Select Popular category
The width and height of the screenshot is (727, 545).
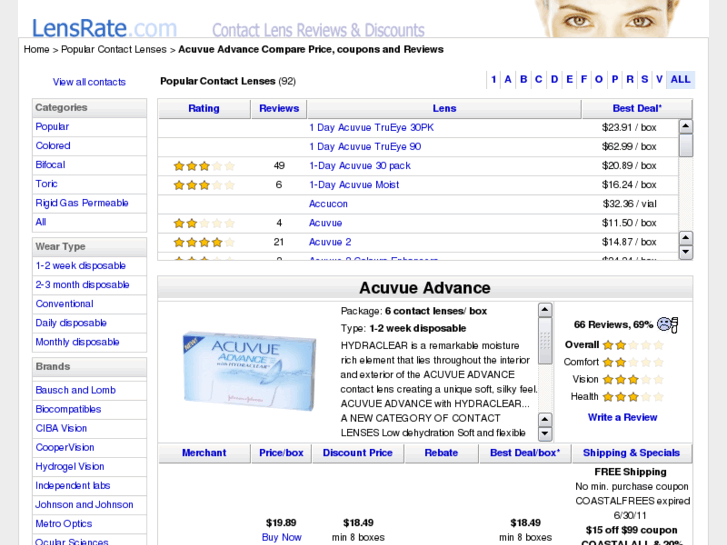click(52, 127)
